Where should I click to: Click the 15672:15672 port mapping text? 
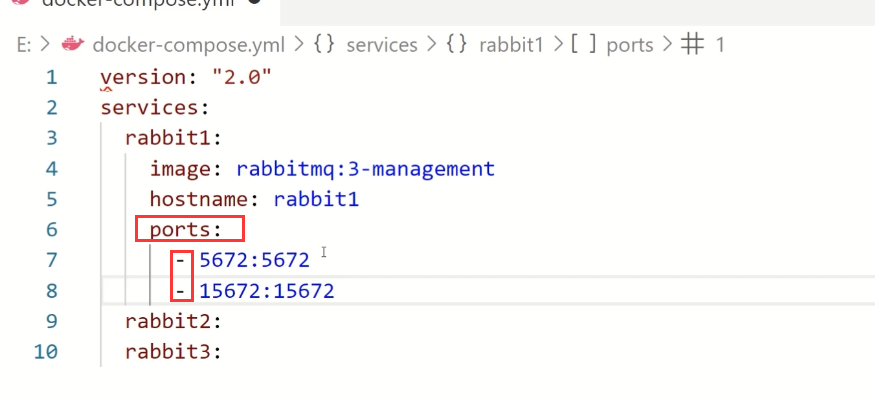point(267,291)
